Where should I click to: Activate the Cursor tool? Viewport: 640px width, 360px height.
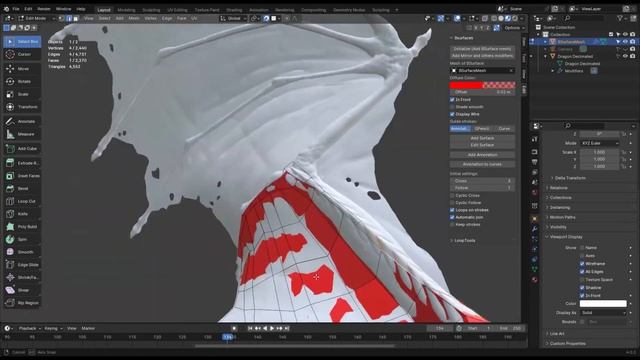point(22,54)
